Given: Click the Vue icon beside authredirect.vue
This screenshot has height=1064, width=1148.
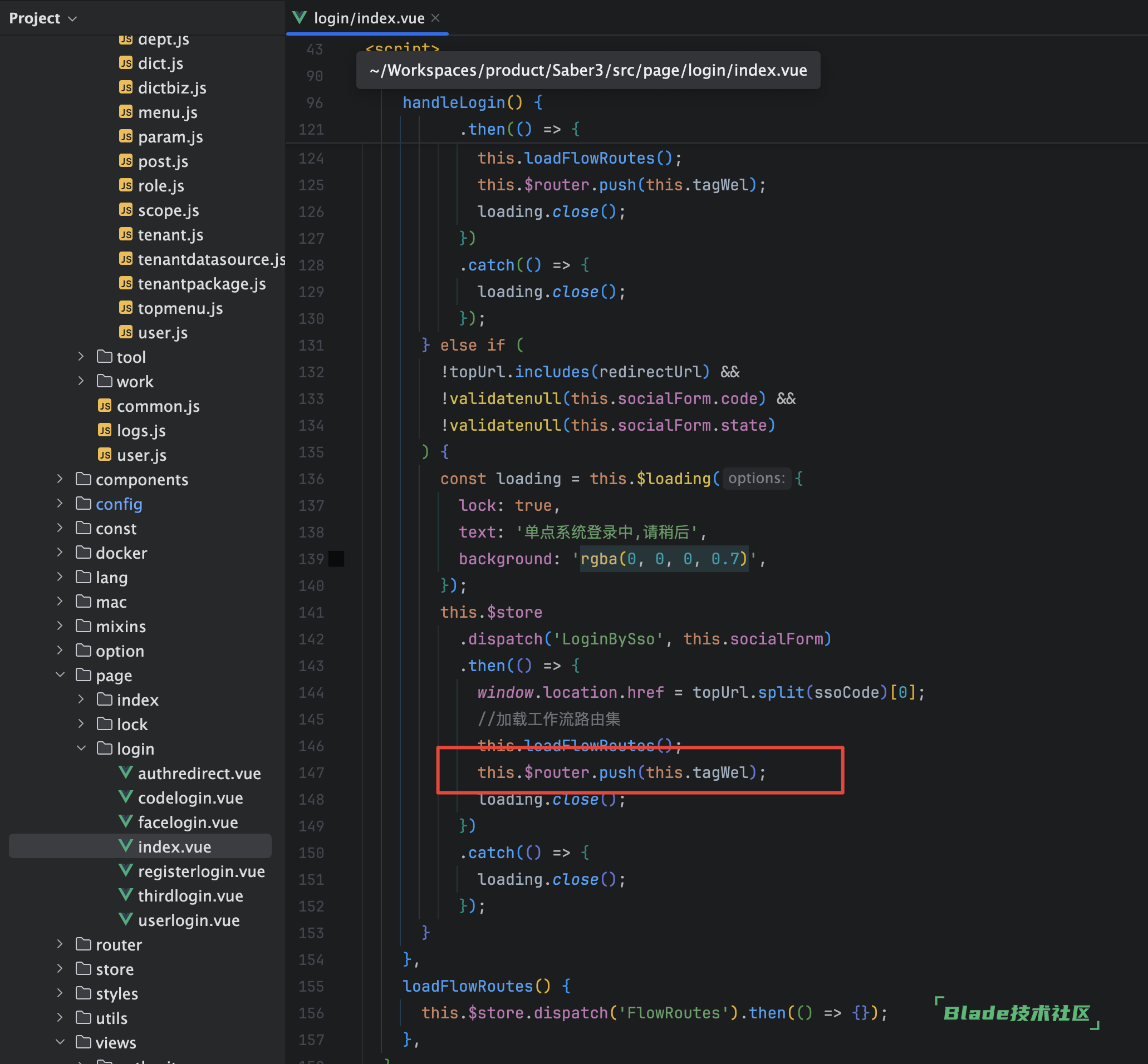Looking at the screenshot, I should click(126, 772).
